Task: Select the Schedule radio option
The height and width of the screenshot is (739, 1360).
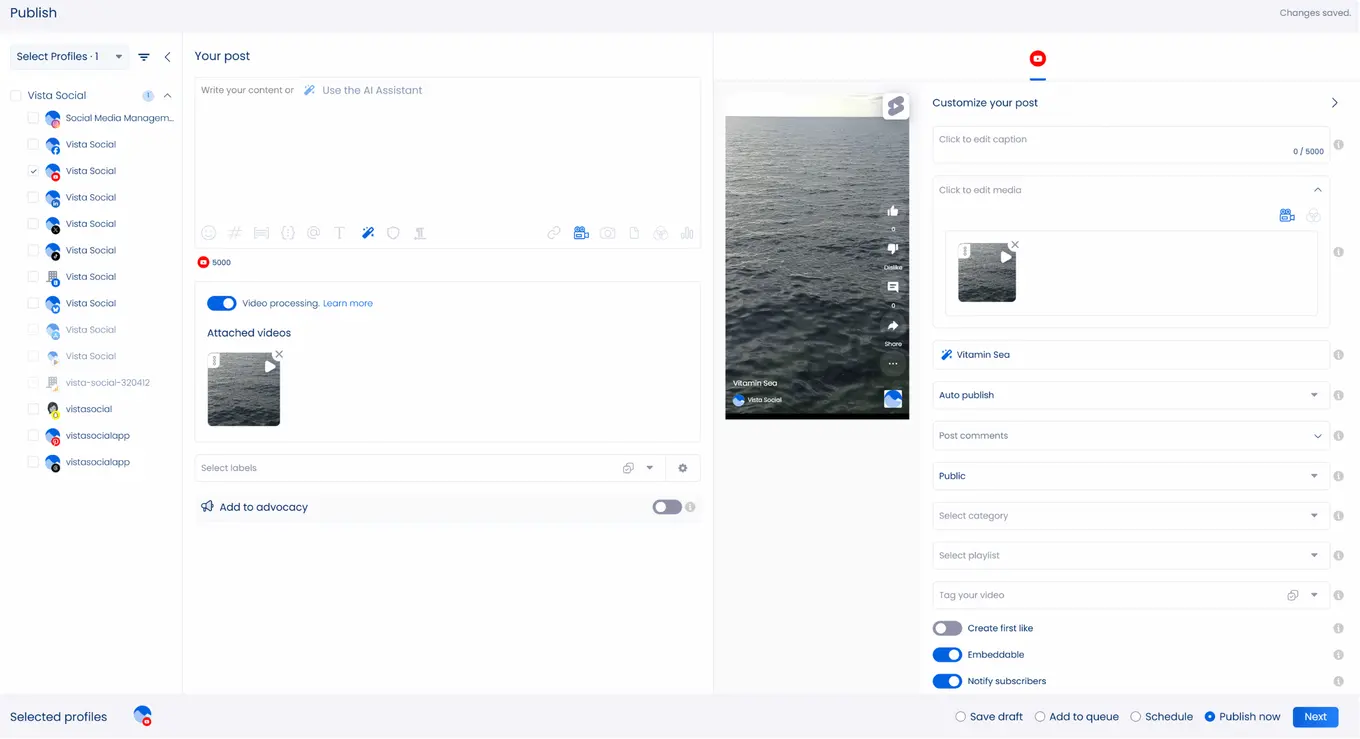Action: (x=1136, y=717)
